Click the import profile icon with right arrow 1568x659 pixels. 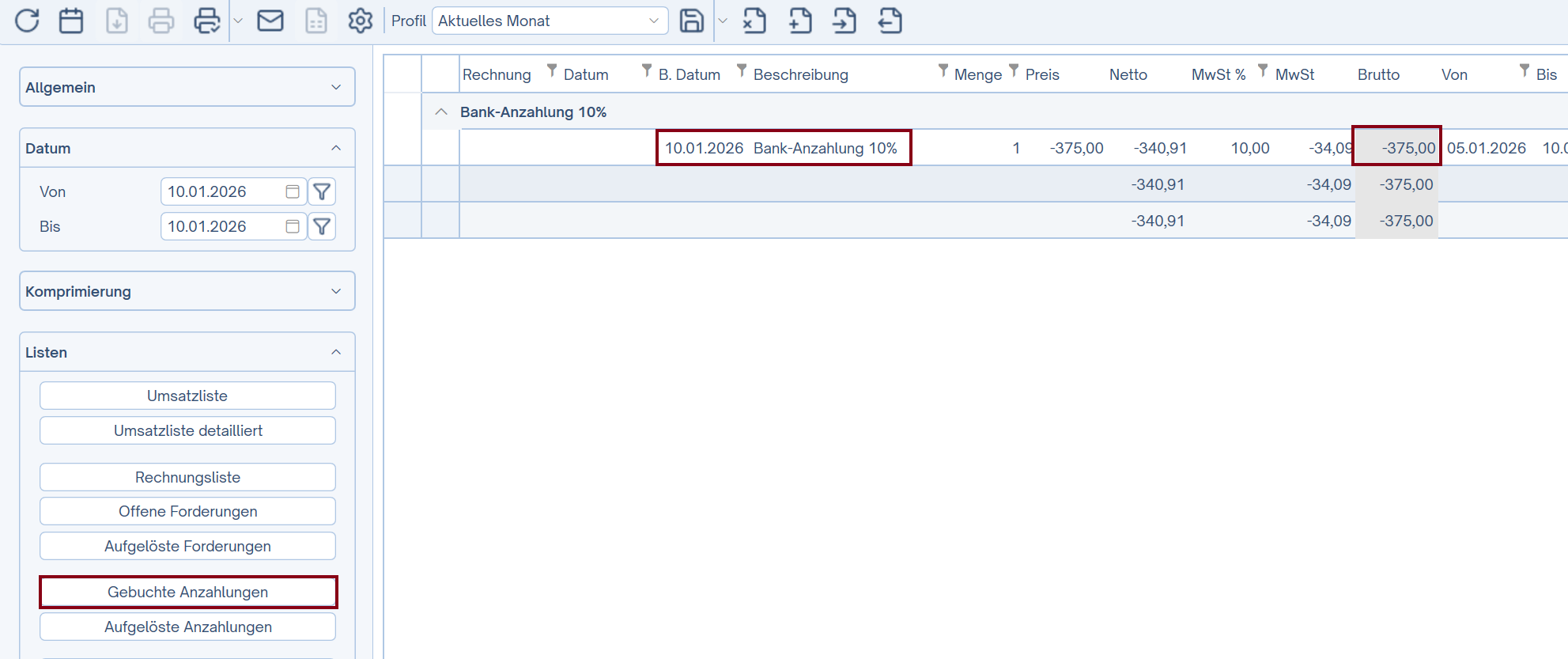[x=844, y=21]
